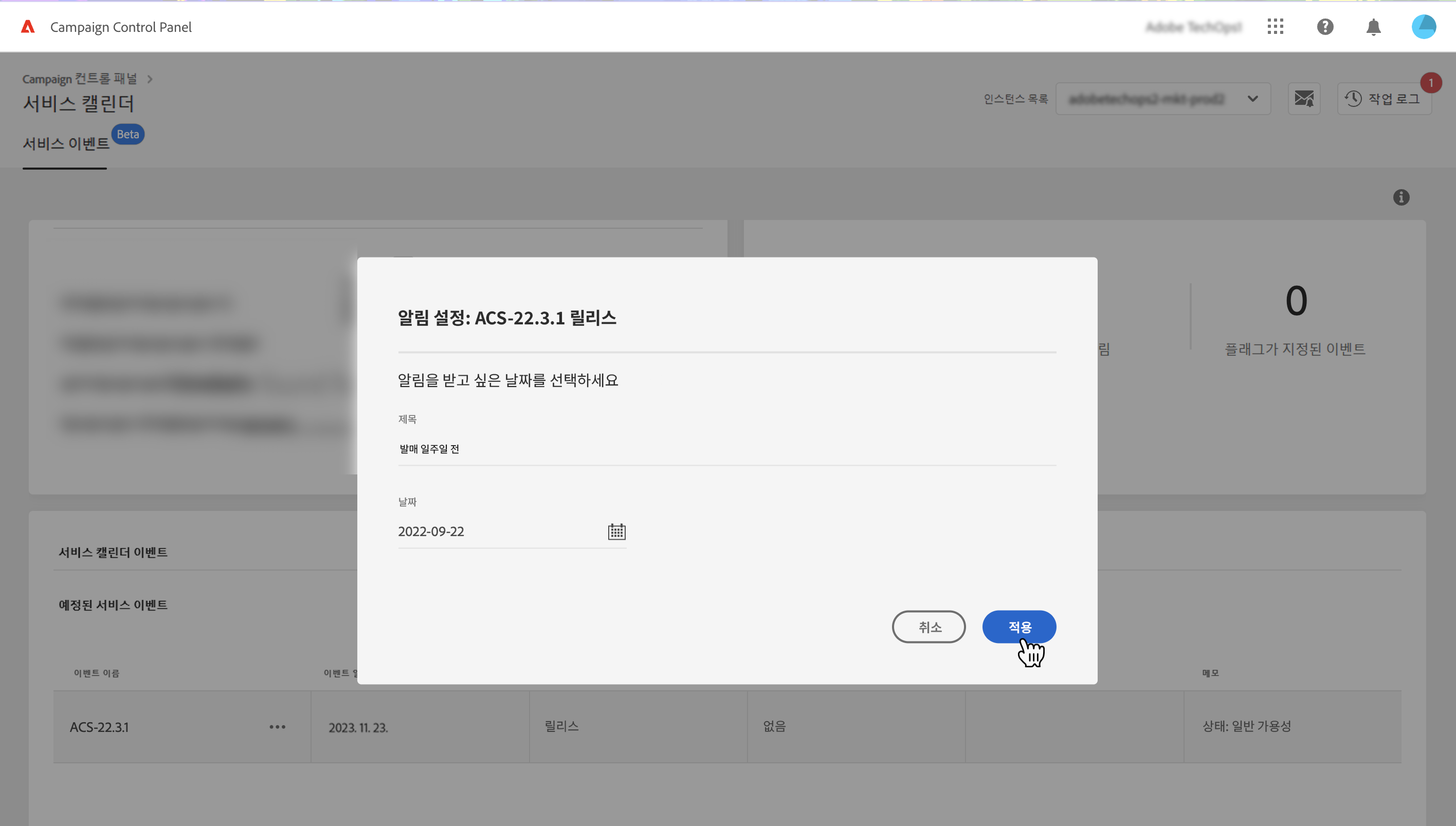This screenshot has height=826, width=1456.
Task: Click the email alerts envelope icon
Action: 1303,99
